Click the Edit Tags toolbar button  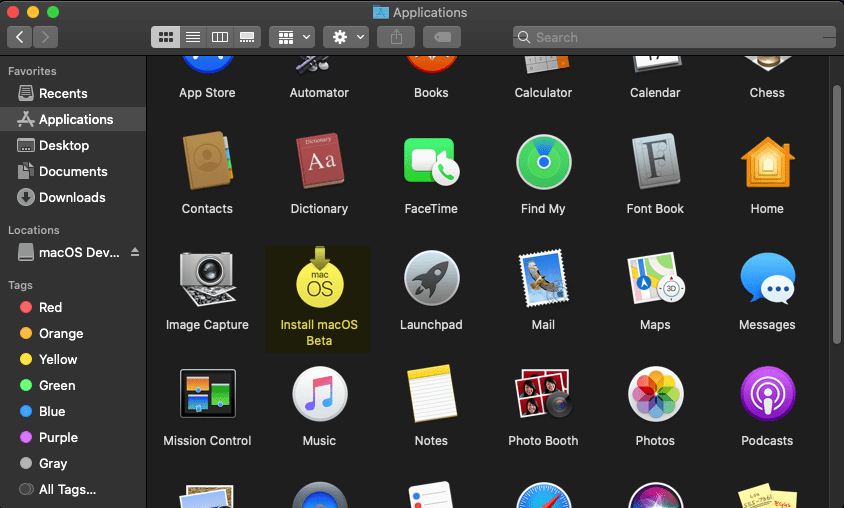442,37
